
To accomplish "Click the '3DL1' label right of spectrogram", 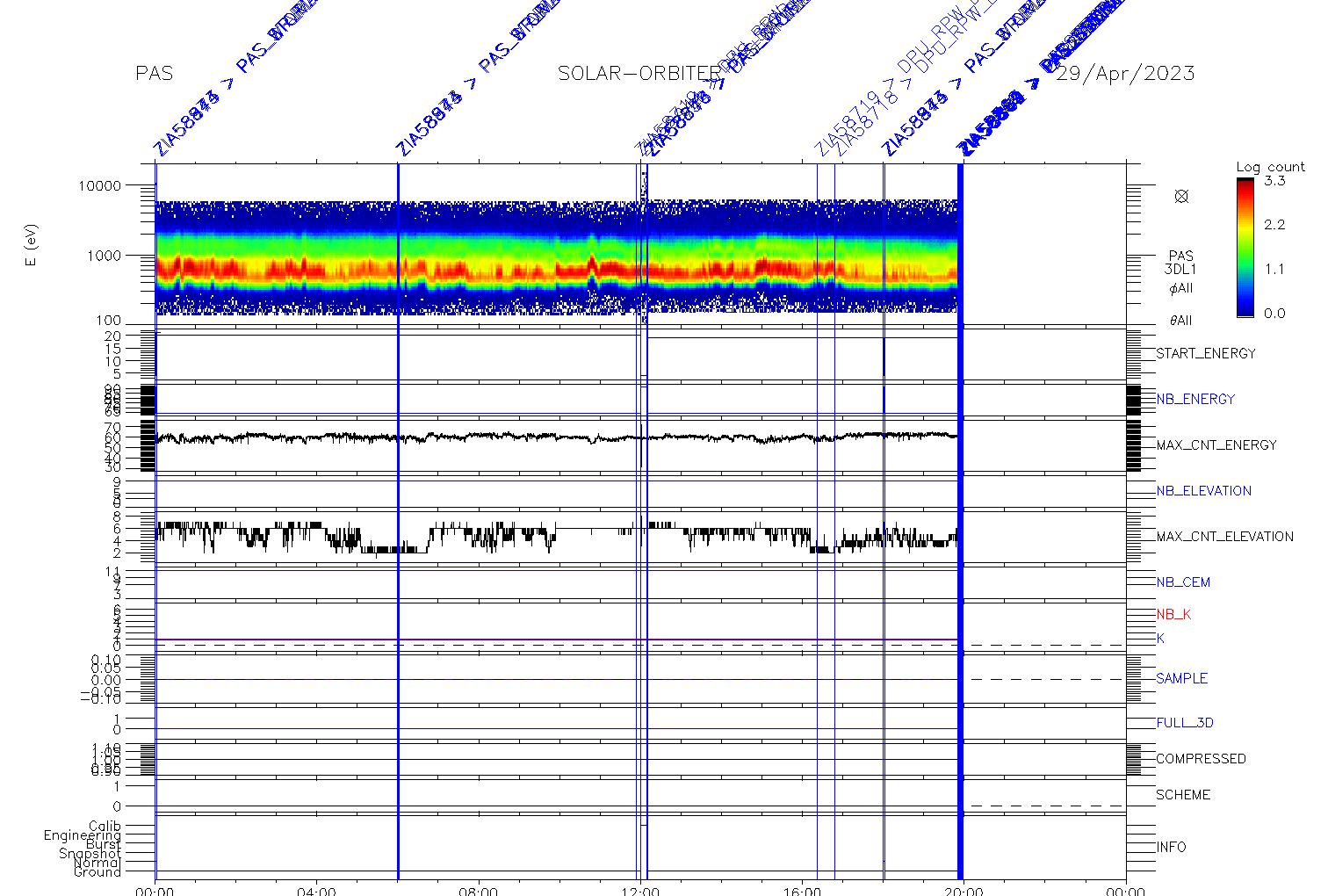I will coord(1180,271).
